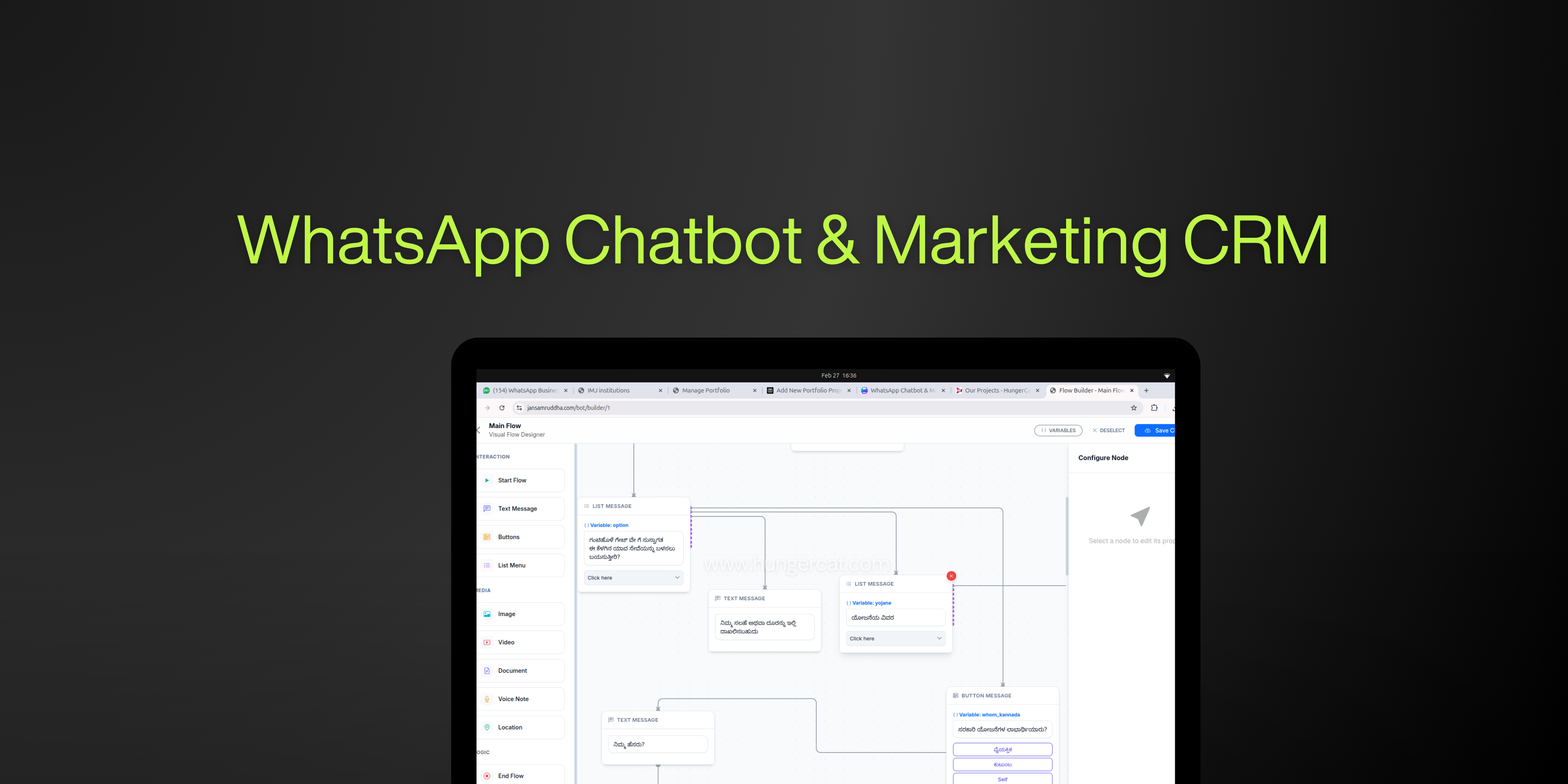Select the Voice Note microphone icon

tap(486, 698)
